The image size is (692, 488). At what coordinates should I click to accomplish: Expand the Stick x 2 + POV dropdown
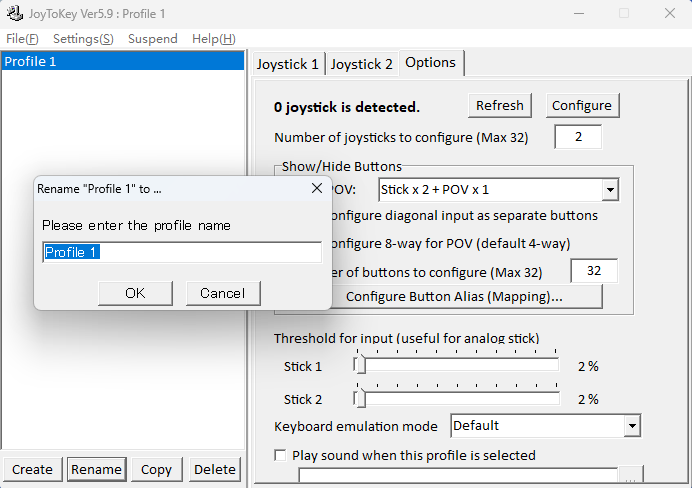[x=609, y=189]
